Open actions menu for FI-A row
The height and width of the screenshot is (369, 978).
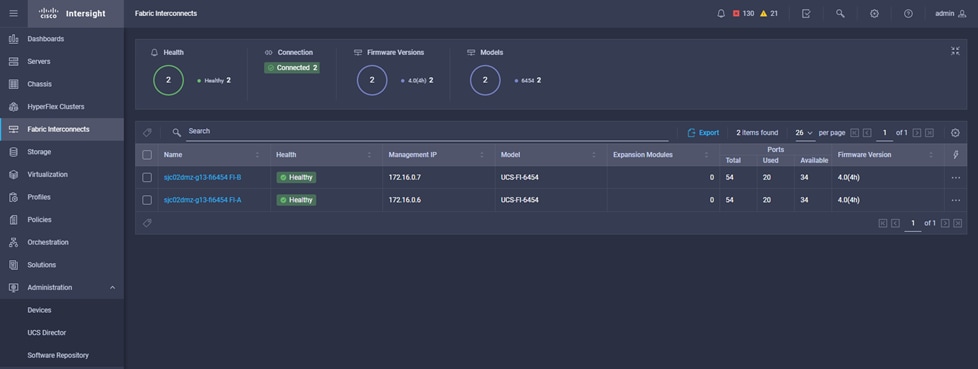(956, 200)
